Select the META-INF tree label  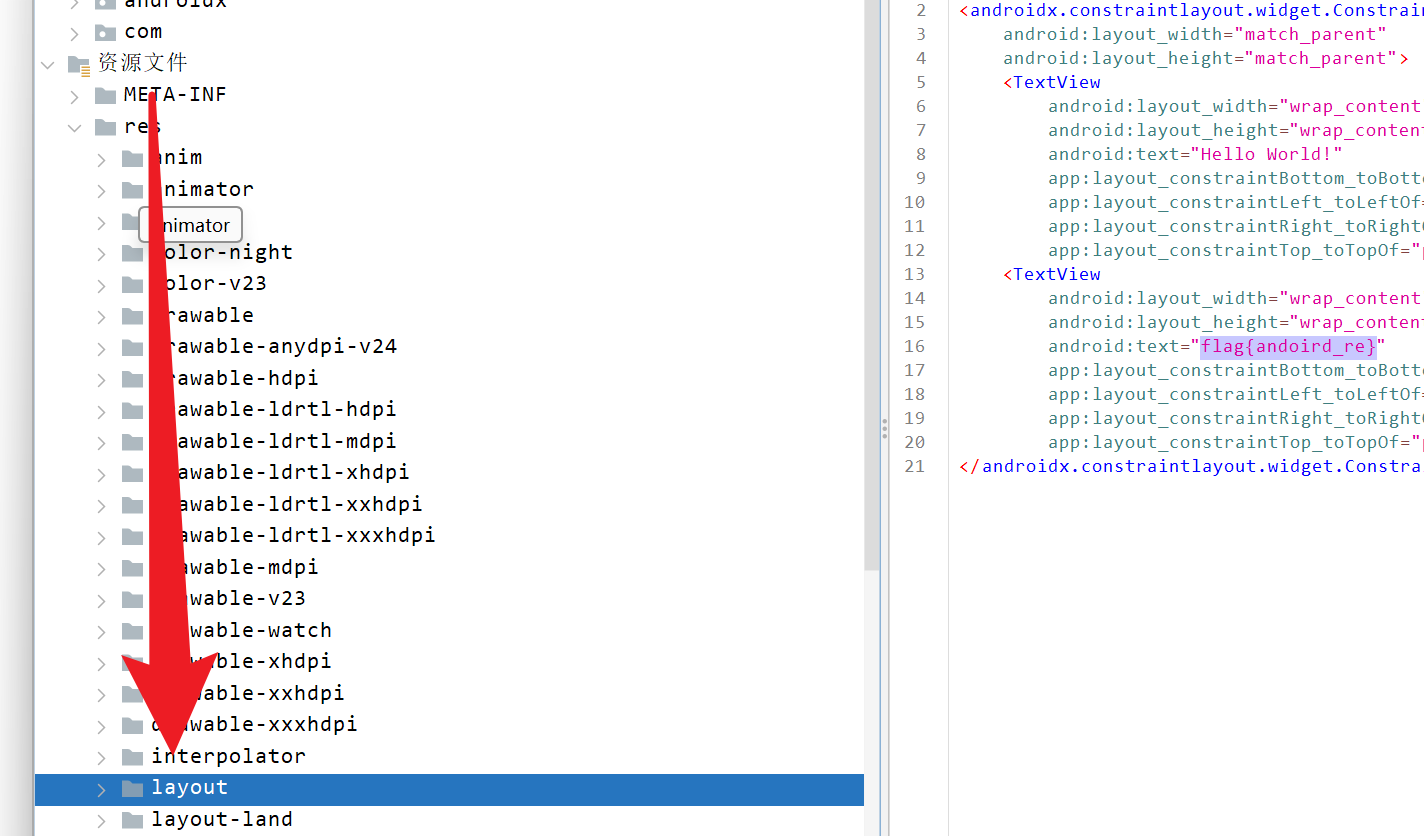tap(175, 95)
